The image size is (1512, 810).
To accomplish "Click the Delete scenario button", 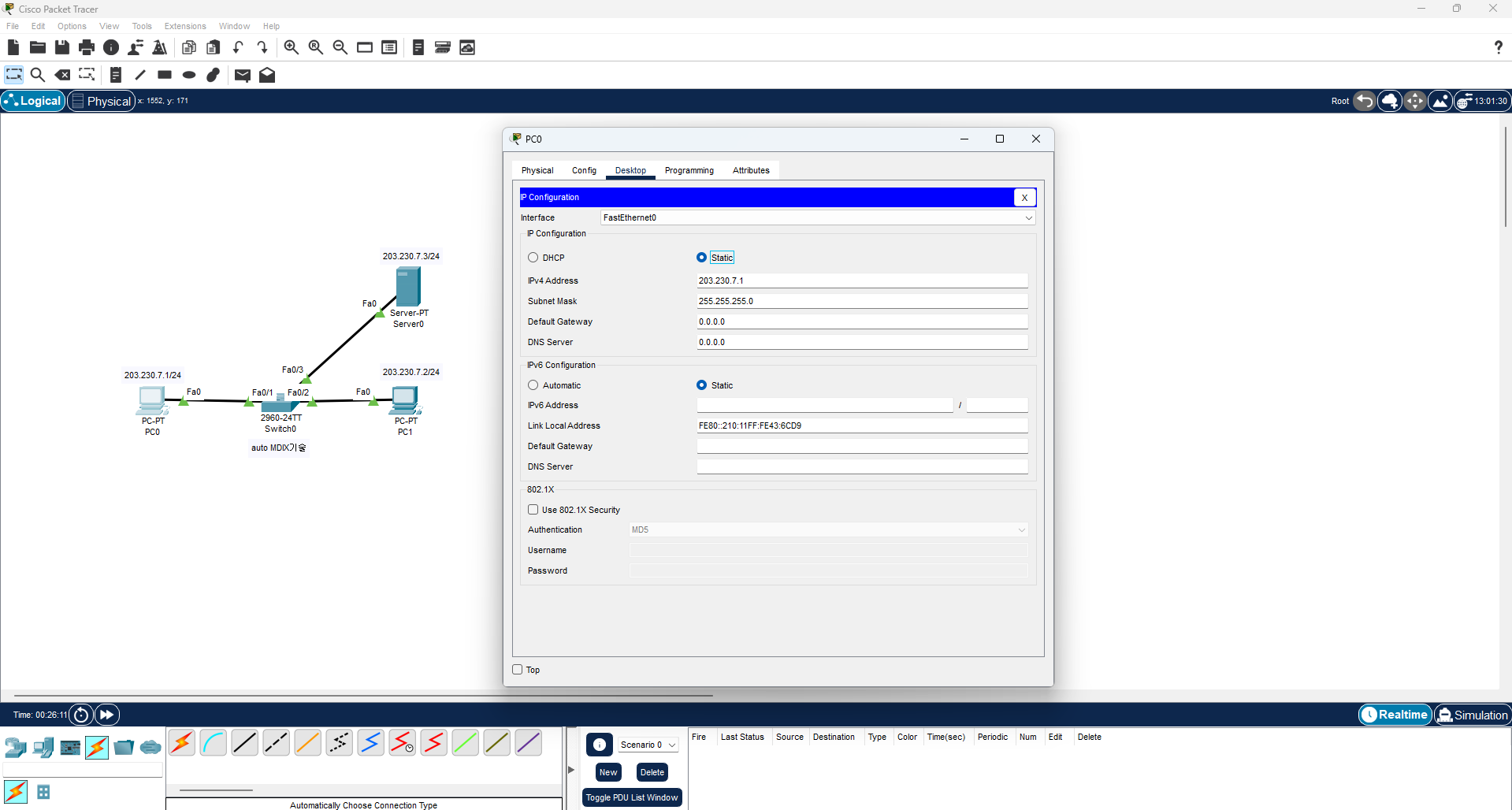I will pyautogui.click(x=652, y=772).
